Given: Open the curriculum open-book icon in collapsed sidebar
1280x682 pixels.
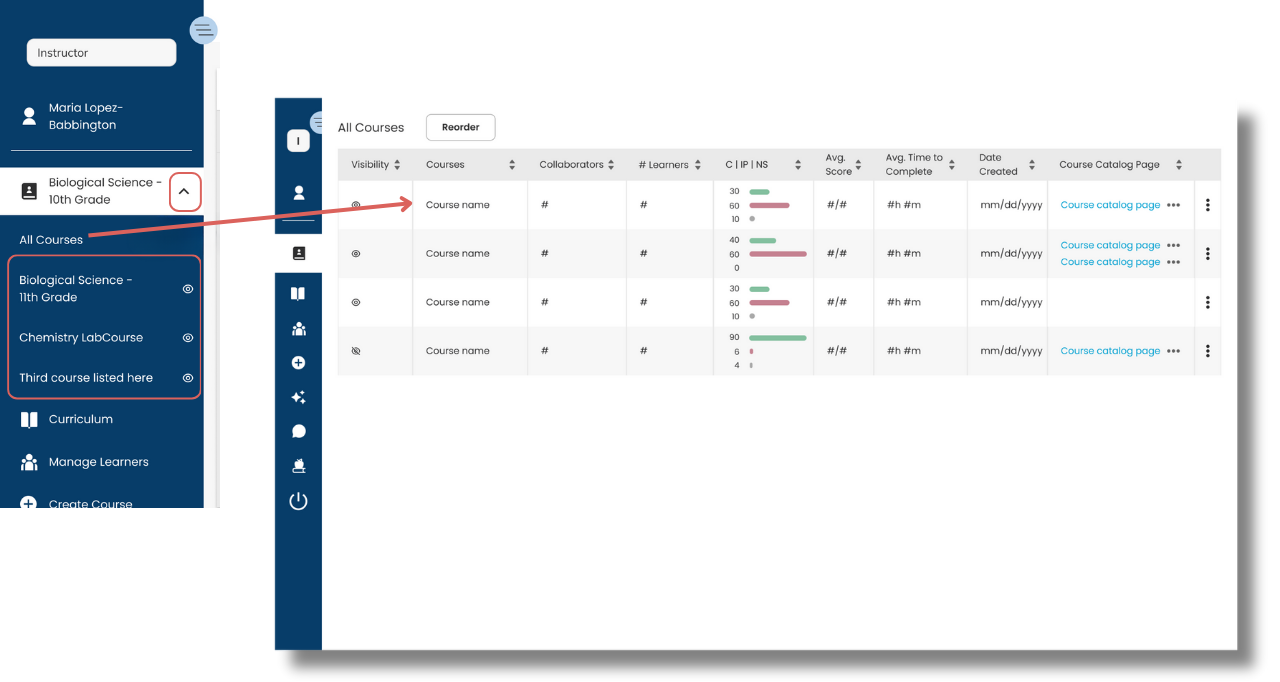Looking at the screenshot, I should click(x=298, y=294).
